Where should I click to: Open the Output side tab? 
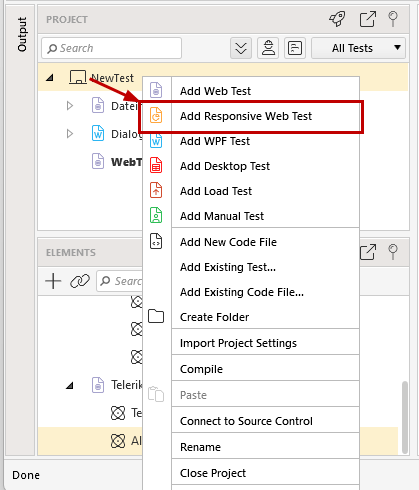tap(22, 34)
